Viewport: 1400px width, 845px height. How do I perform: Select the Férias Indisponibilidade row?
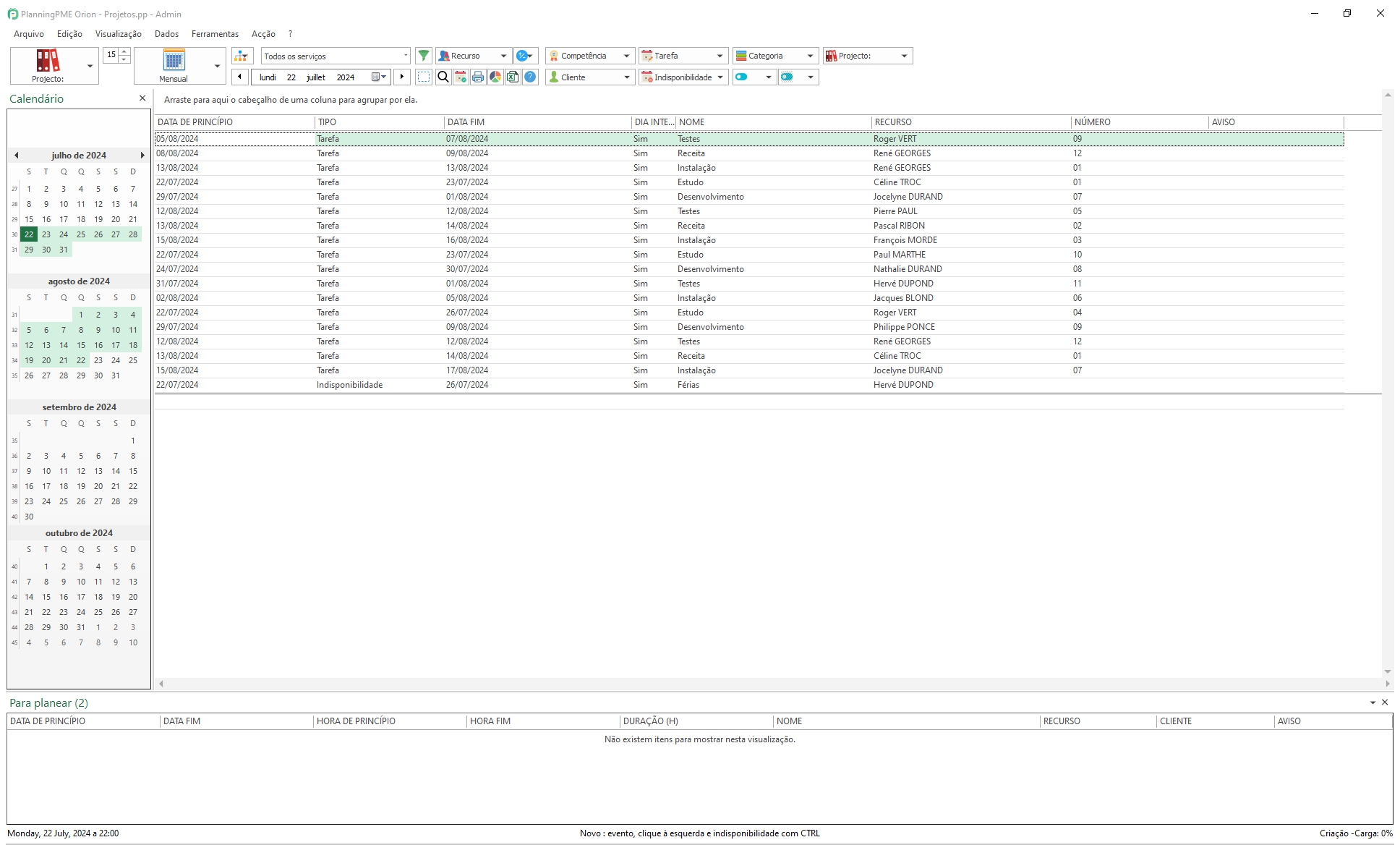(x=749, y=385)
